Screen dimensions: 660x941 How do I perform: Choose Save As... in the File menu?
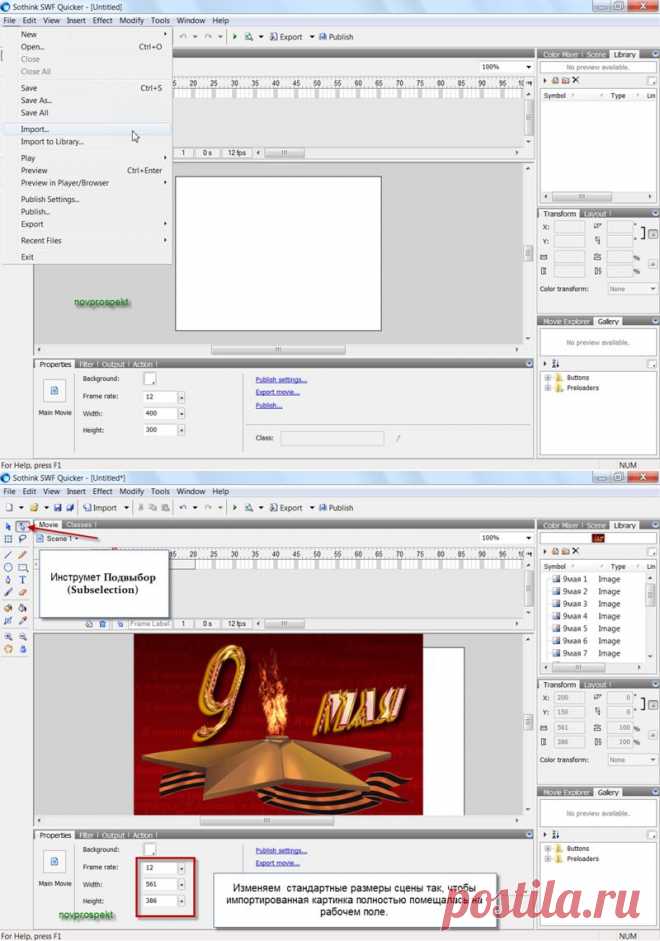click(87, 100)
